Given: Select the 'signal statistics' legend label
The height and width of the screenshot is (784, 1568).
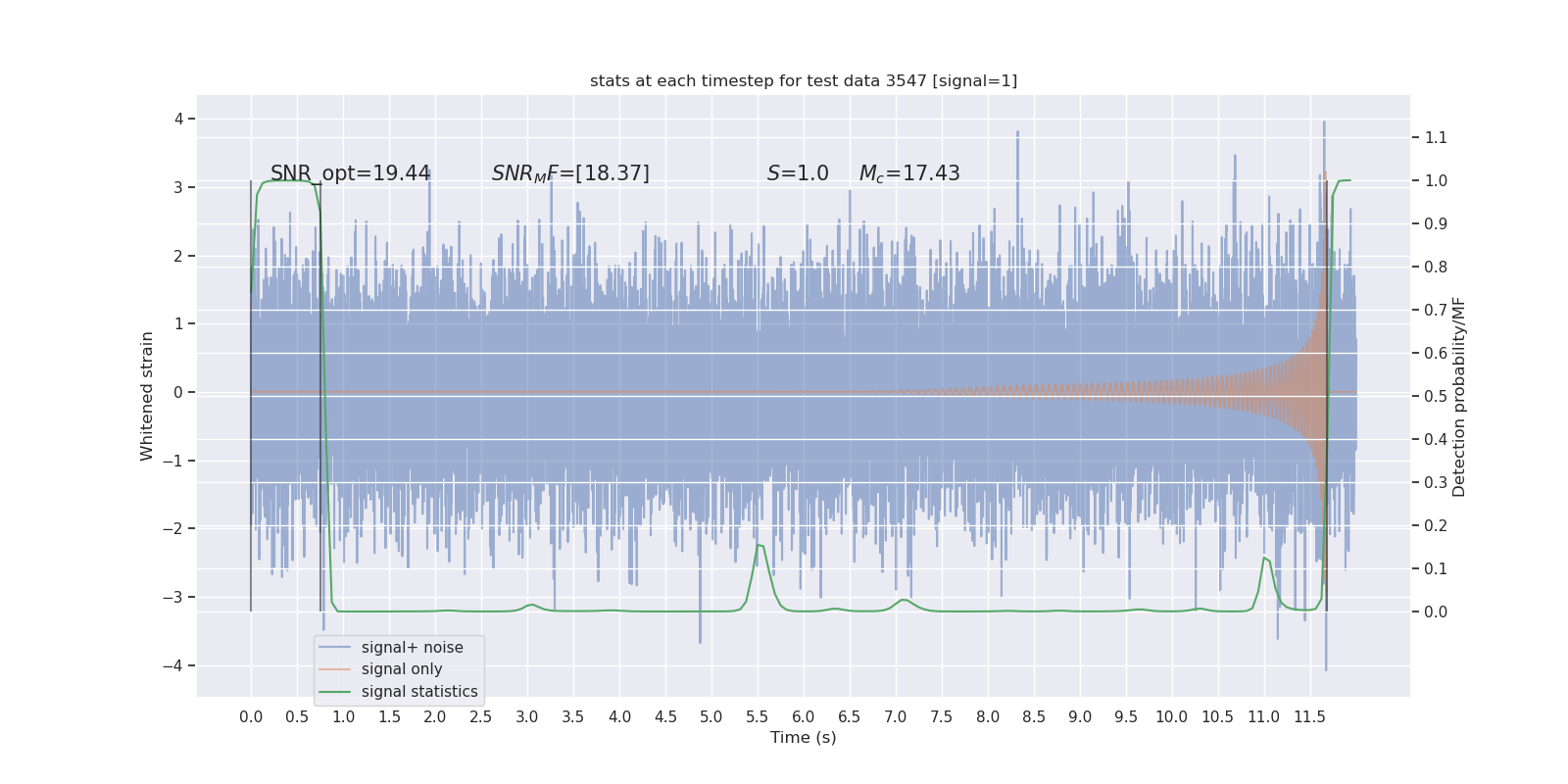Looking at the screenshot, I should click(x=419, y=692).
